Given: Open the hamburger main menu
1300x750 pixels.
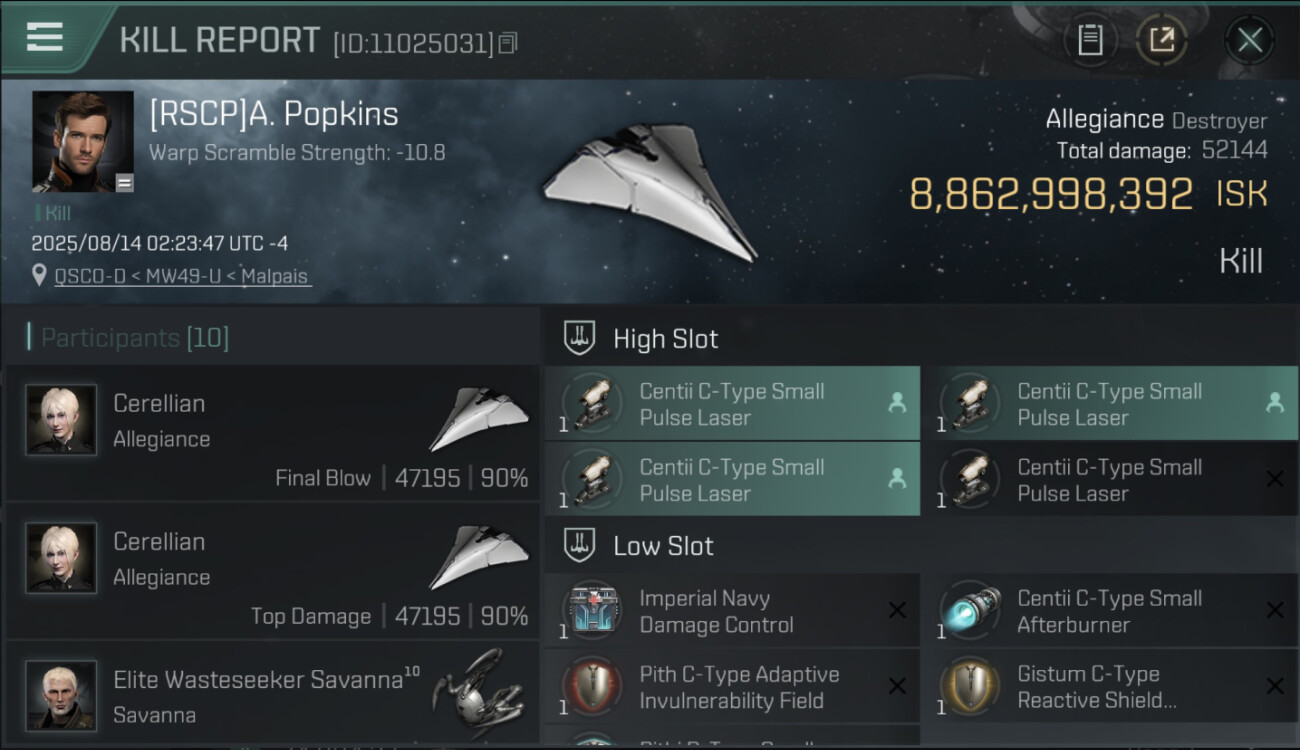Looking at the screenshot, I should [x=45, y=38].
